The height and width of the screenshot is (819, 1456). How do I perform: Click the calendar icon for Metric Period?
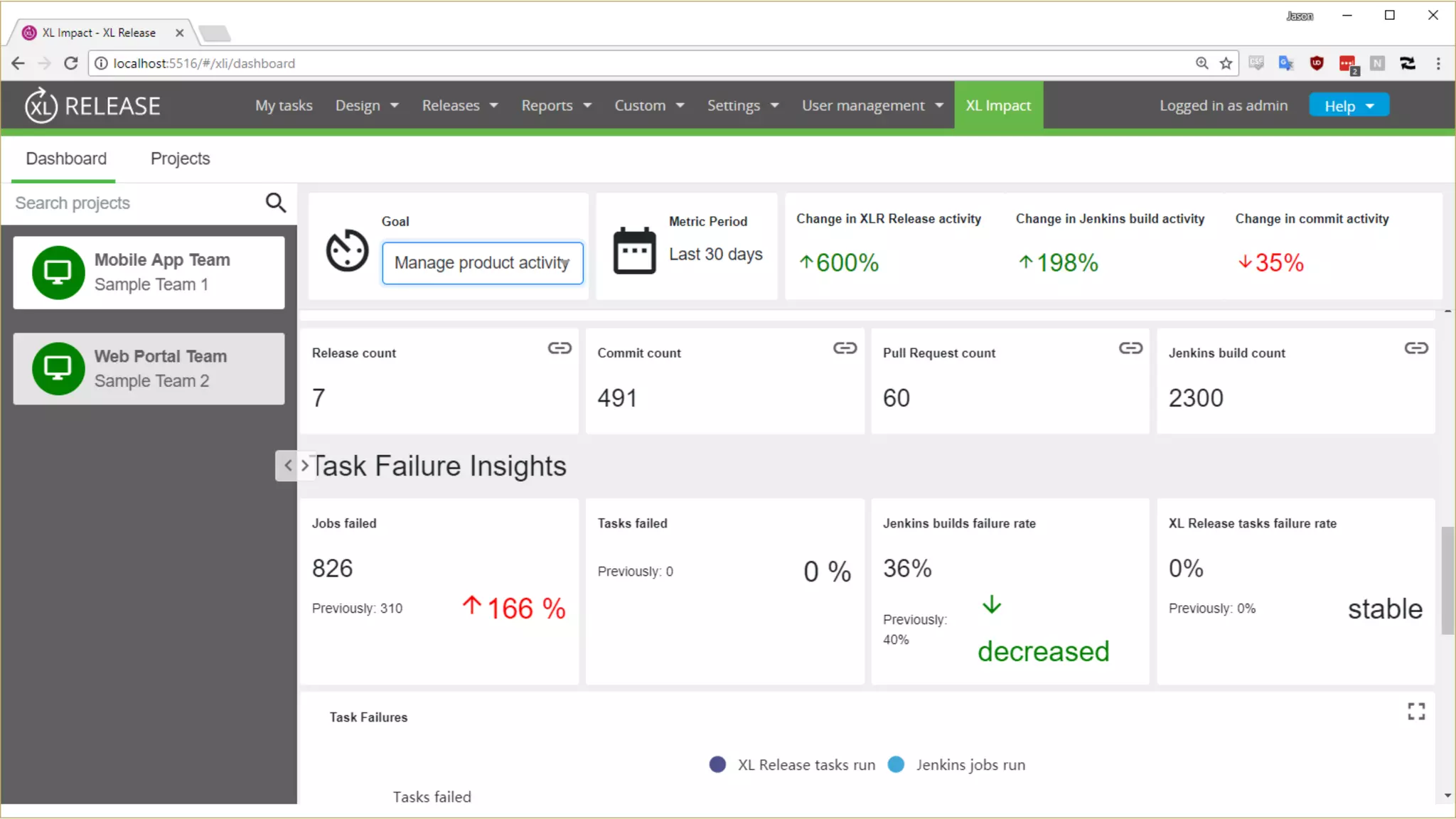634,250
